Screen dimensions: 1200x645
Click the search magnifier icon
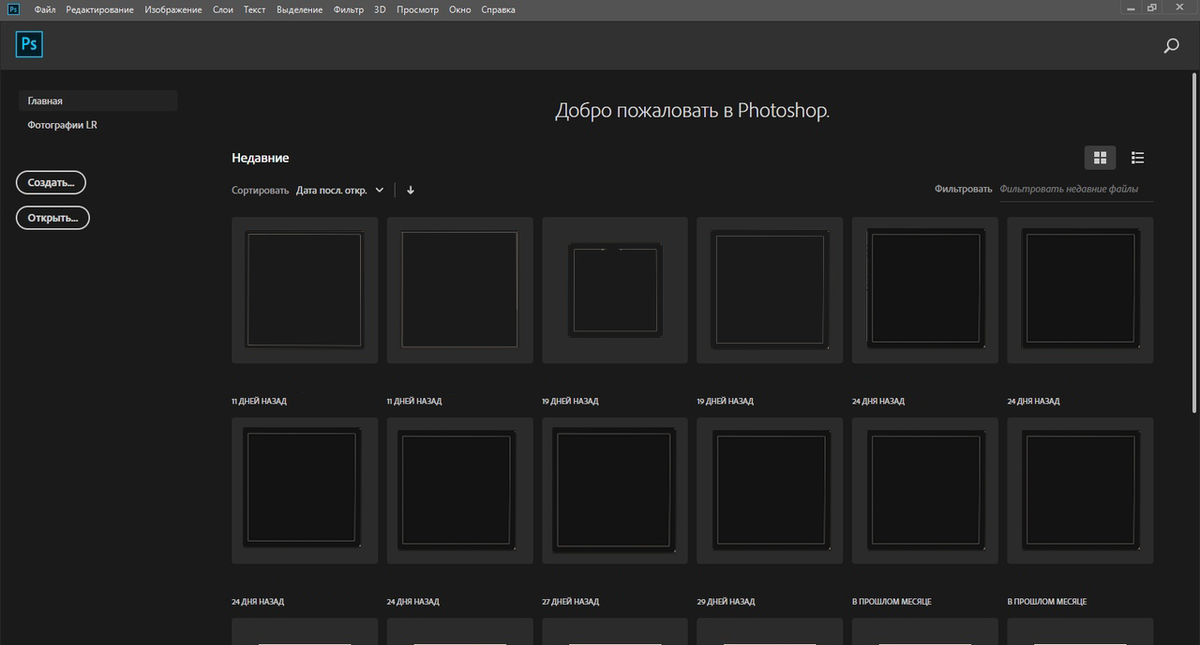point(1171,45)
